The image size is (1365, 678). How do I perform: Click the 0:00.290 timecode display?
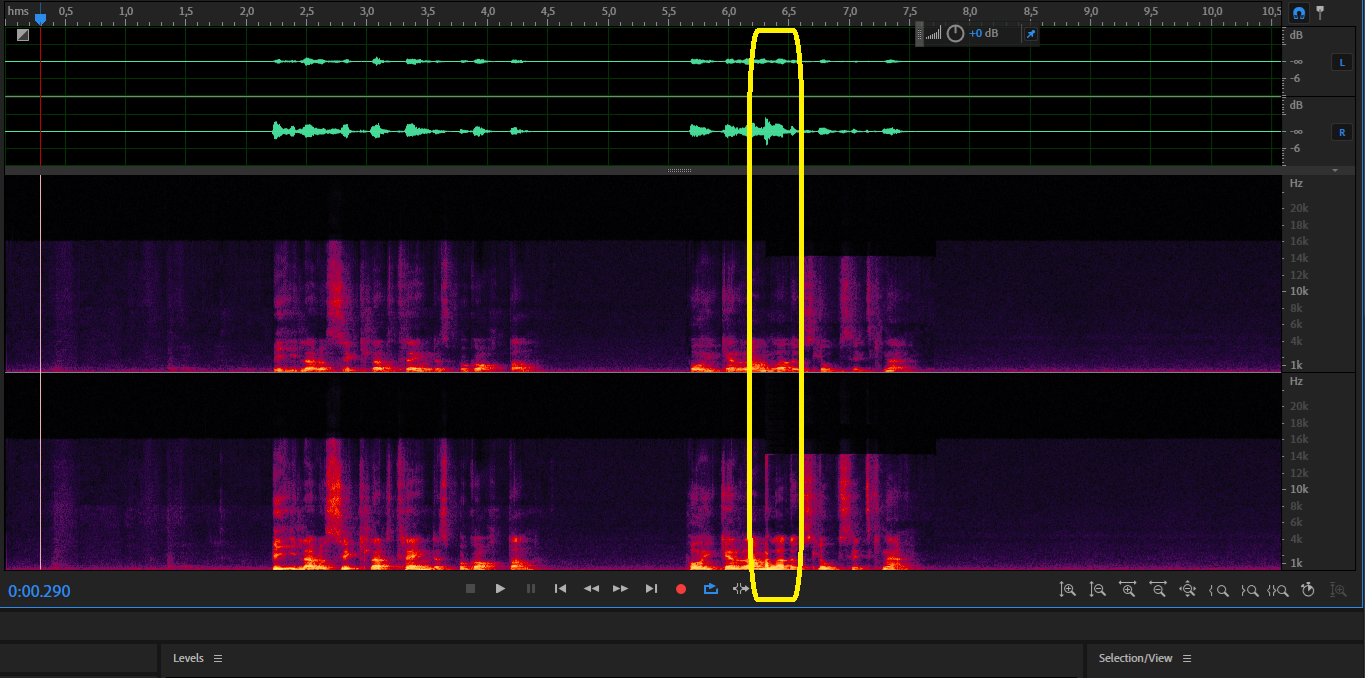(x=40, y=591)
